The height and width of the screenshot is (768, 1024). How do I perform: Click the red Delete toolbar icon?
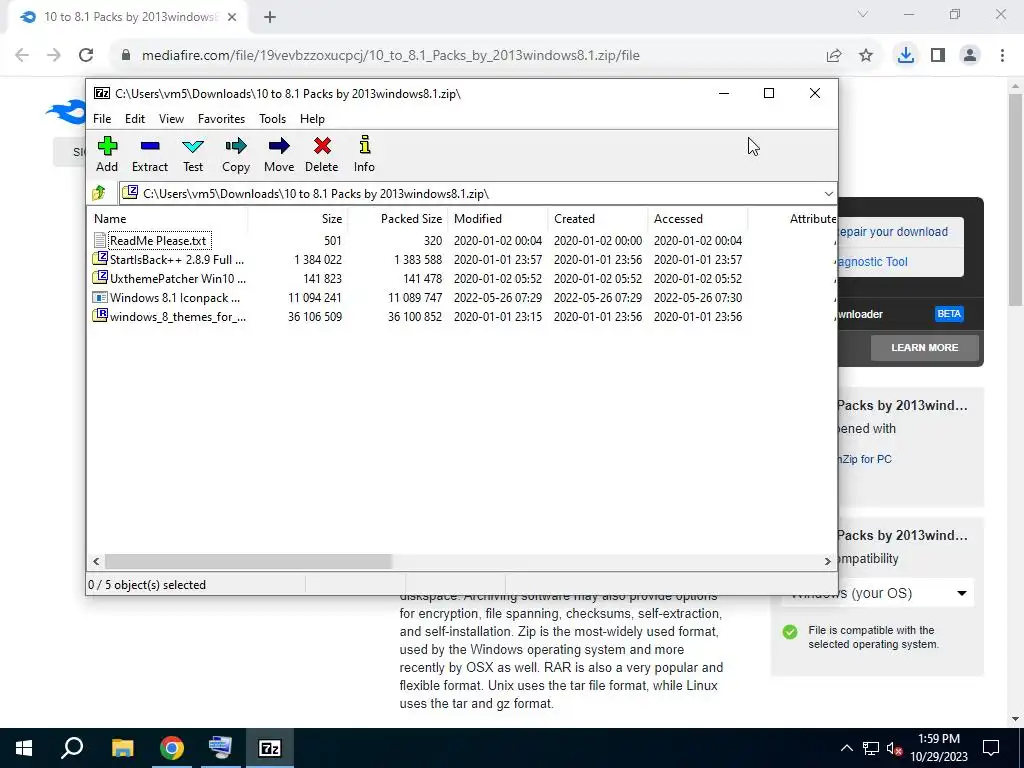point(322,146)
